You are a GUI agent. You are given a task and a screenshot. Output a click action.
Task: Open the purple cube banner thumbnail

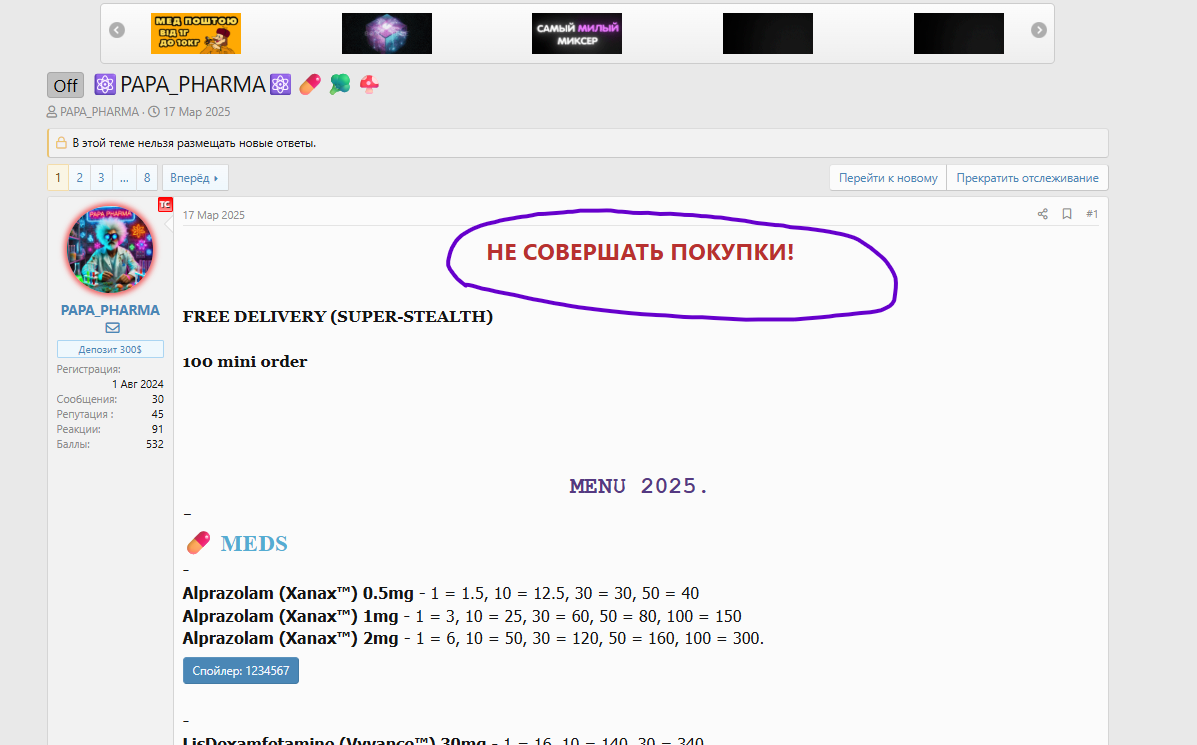(387, 34)
